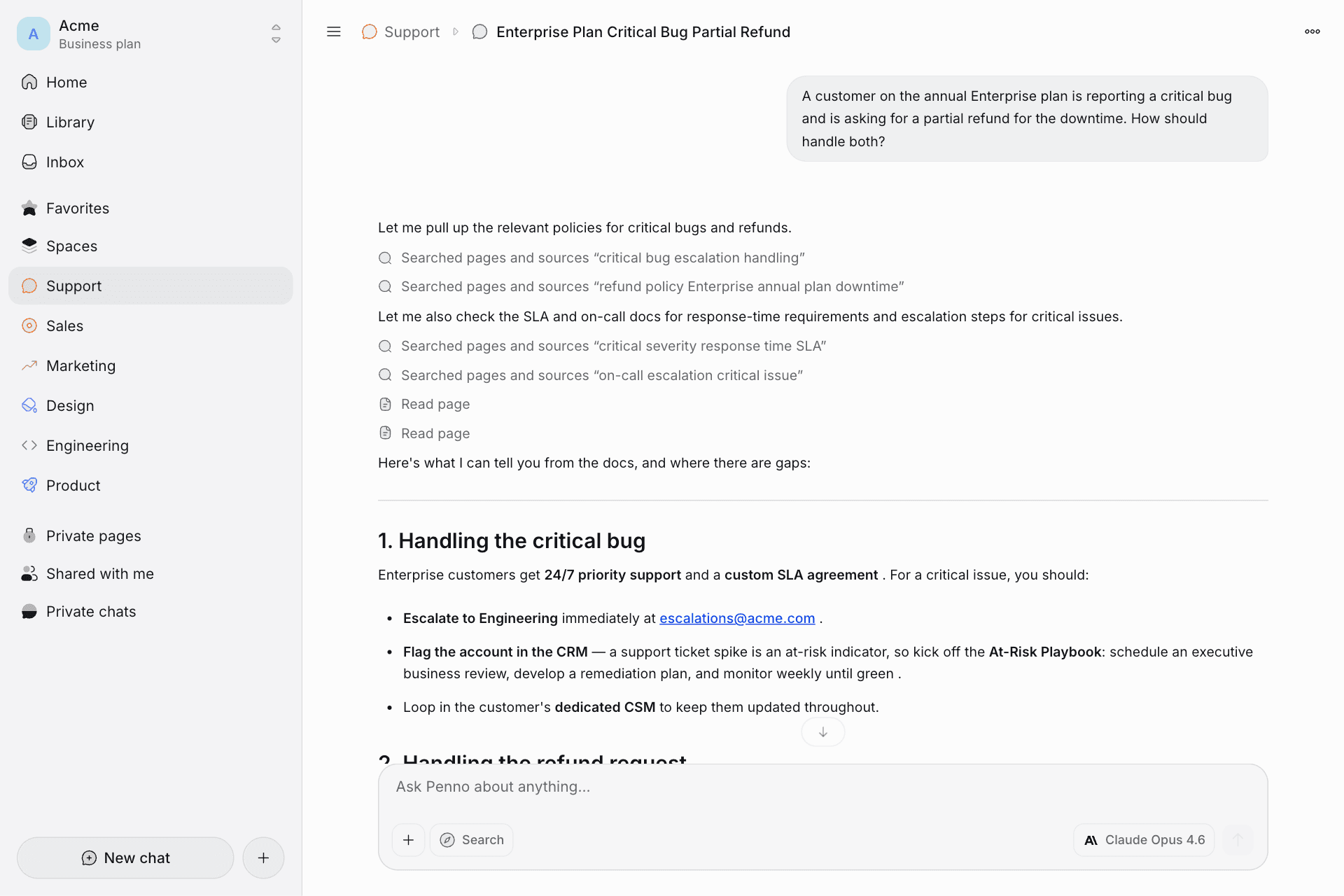Screen dimensions: 1344x896
Task: Open the Sales space
Action: click(150, 325)
